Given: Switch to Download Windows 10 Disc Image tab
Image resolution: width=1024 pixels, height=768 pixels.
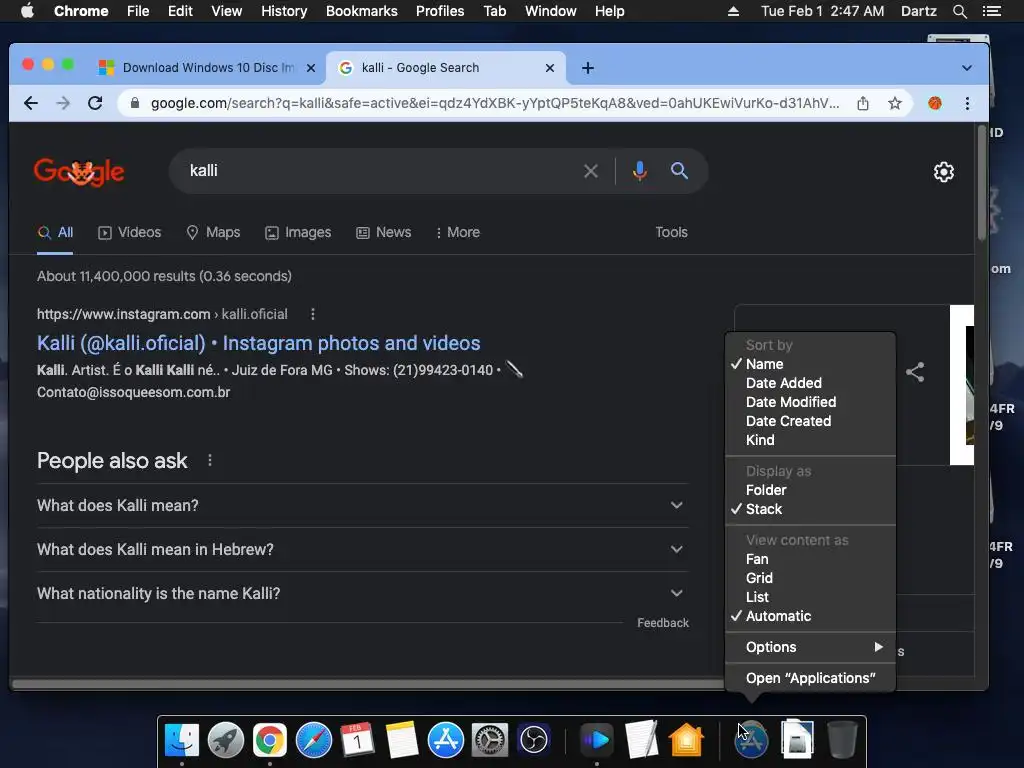Looking at the screenshot, I should (x=208, y=68).
